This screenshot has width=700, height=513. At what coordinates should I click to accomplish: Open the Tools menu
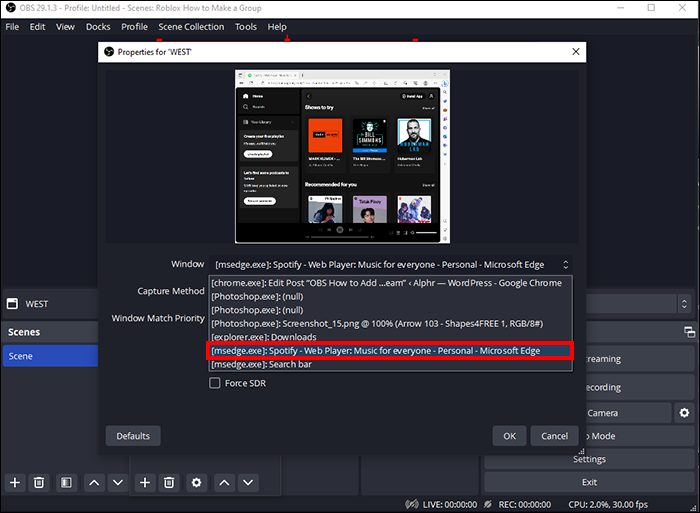246,27
